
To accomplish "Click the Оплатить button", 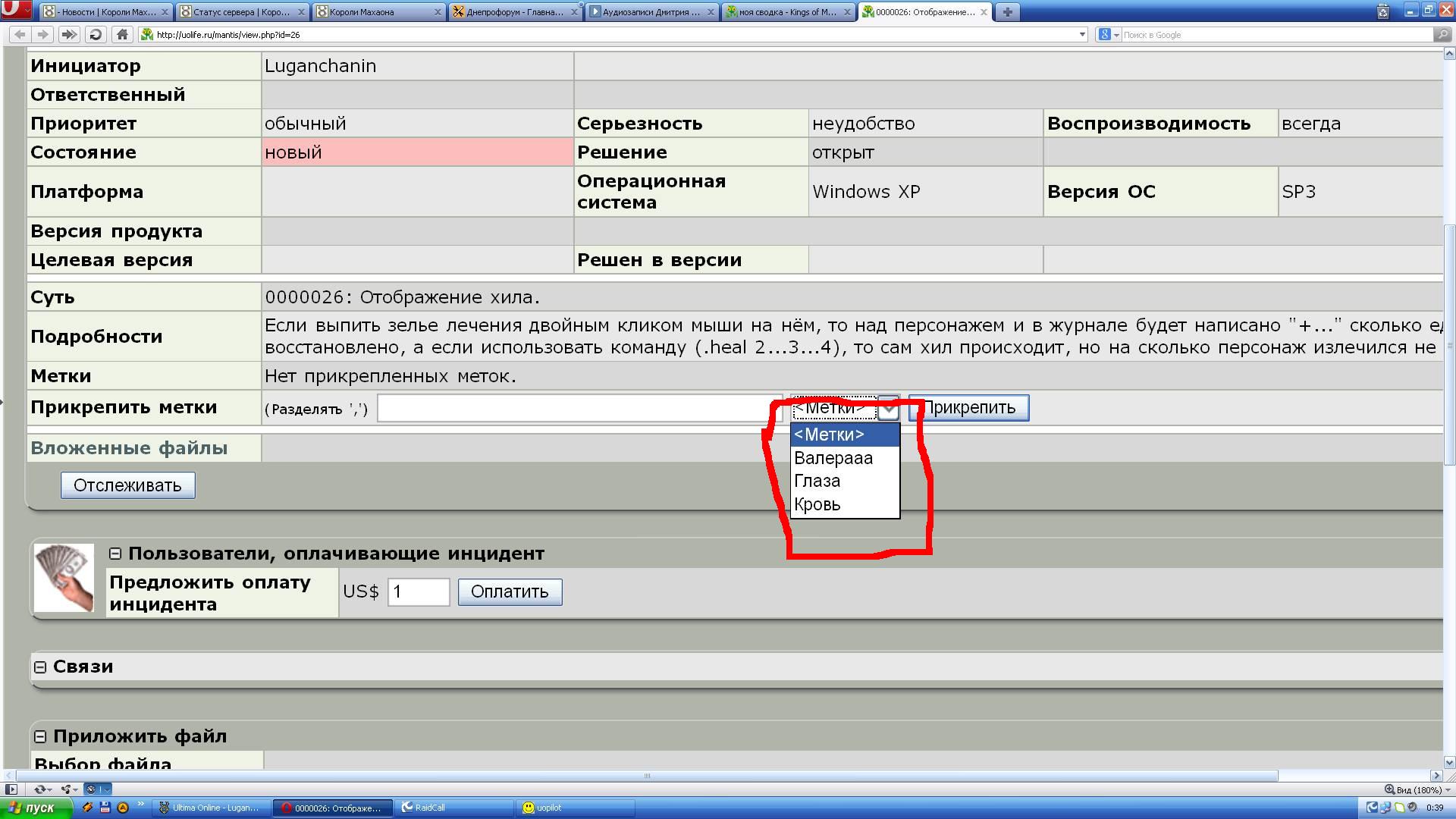I will [510, 592].
